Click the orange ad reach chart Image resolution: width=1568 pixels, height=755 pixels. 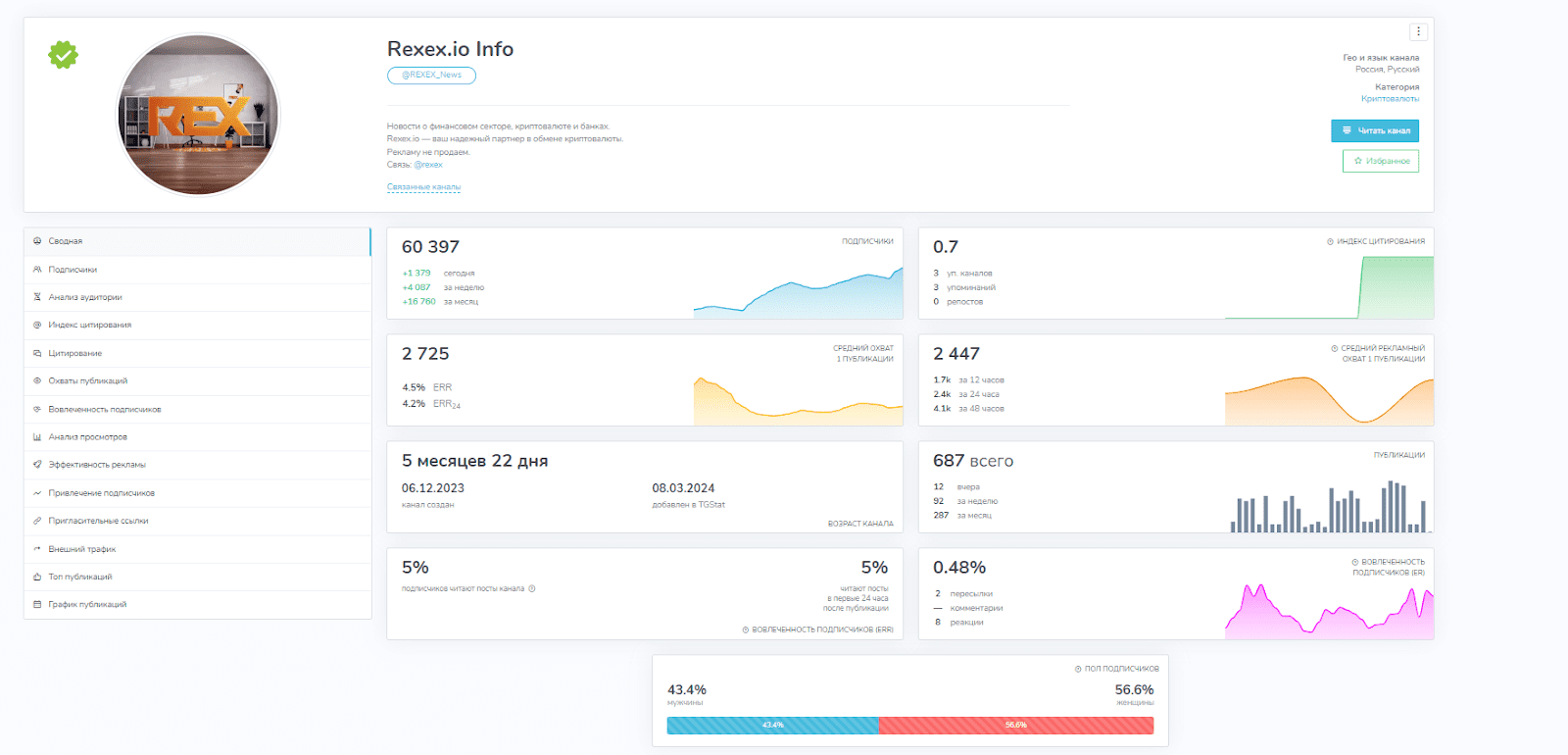[x=1329, y=400]
